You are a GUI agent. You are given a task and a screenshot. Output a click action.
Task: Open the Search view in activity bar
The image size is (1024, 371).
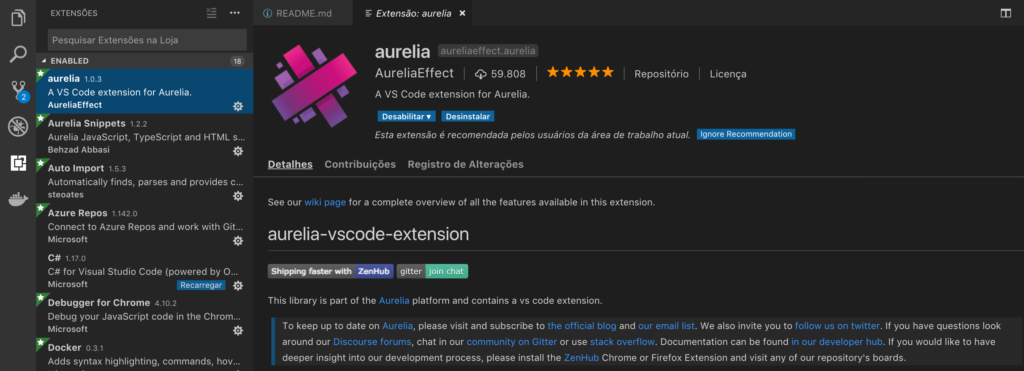click(x=18, y=54)
